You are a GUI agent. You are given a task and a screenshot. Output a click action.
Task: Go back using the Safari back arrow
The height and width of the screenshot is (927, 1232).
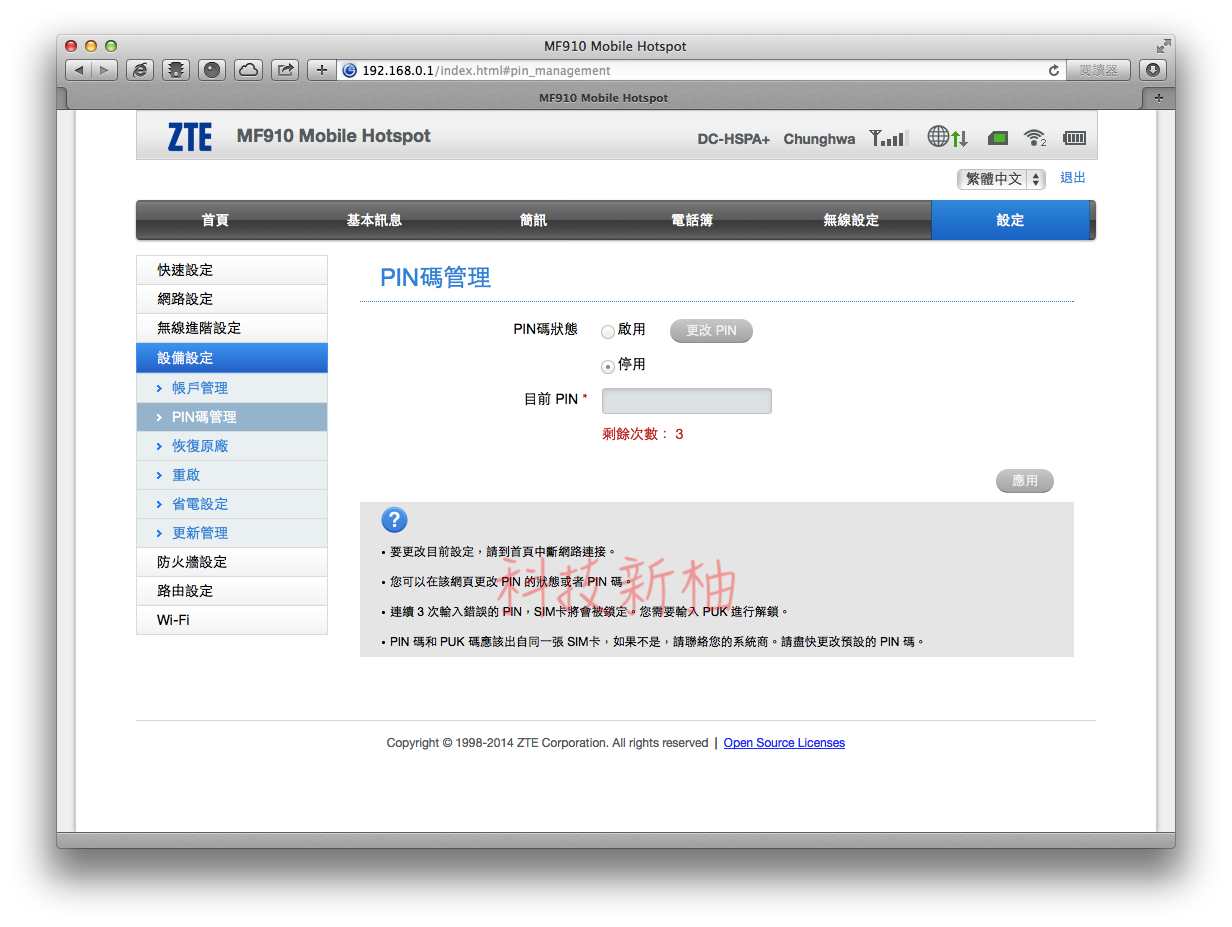coord(79,70)
